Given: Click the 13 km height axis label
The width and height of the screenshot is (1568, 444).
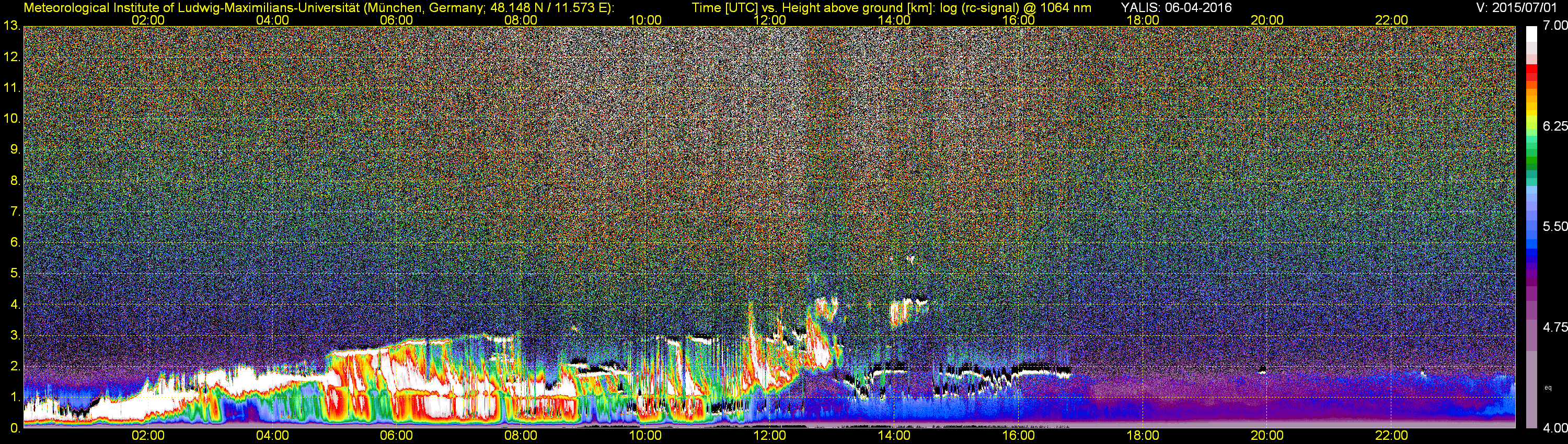Looking at the screenshot, I should 11,26.
